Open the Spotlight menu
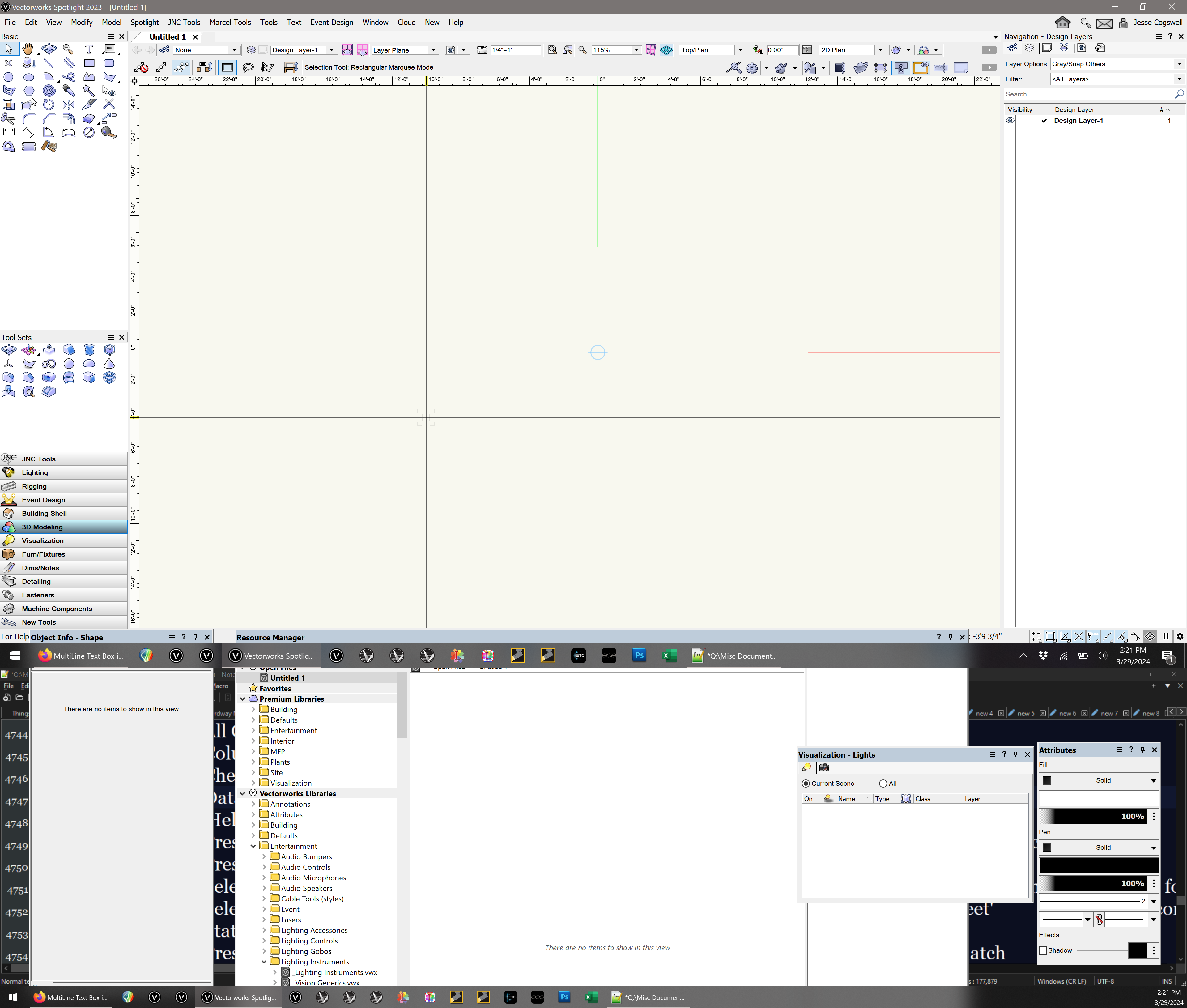 click(x=144, y=22)
